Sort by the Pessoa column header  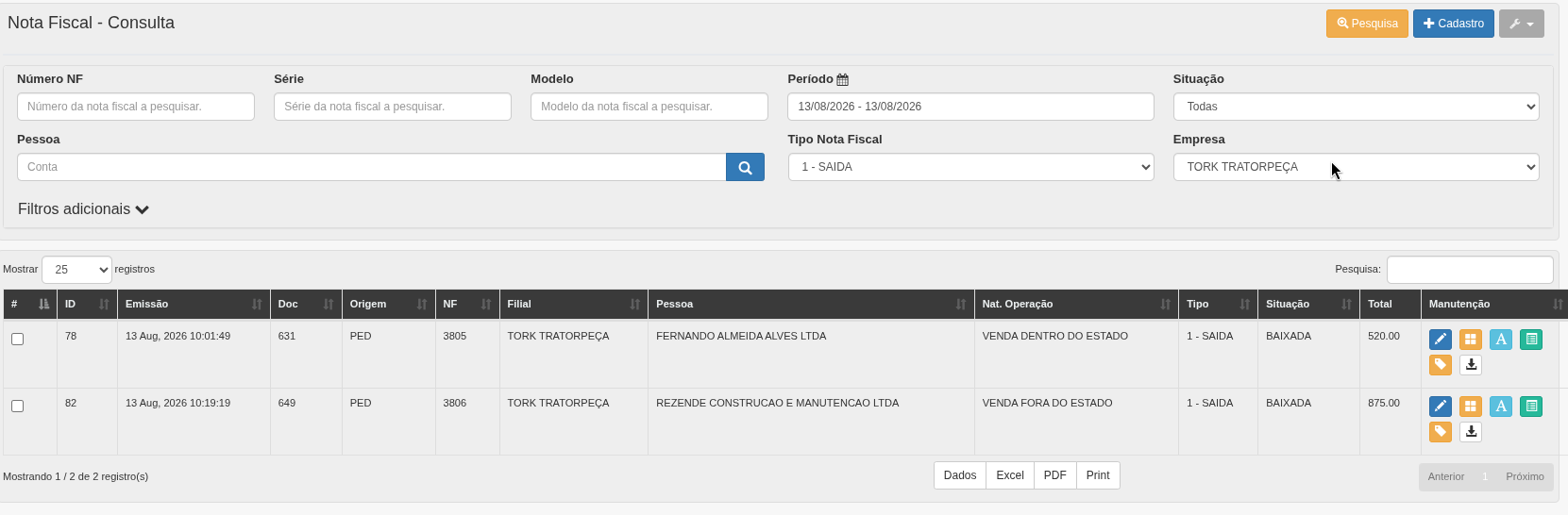pos(811,304)
